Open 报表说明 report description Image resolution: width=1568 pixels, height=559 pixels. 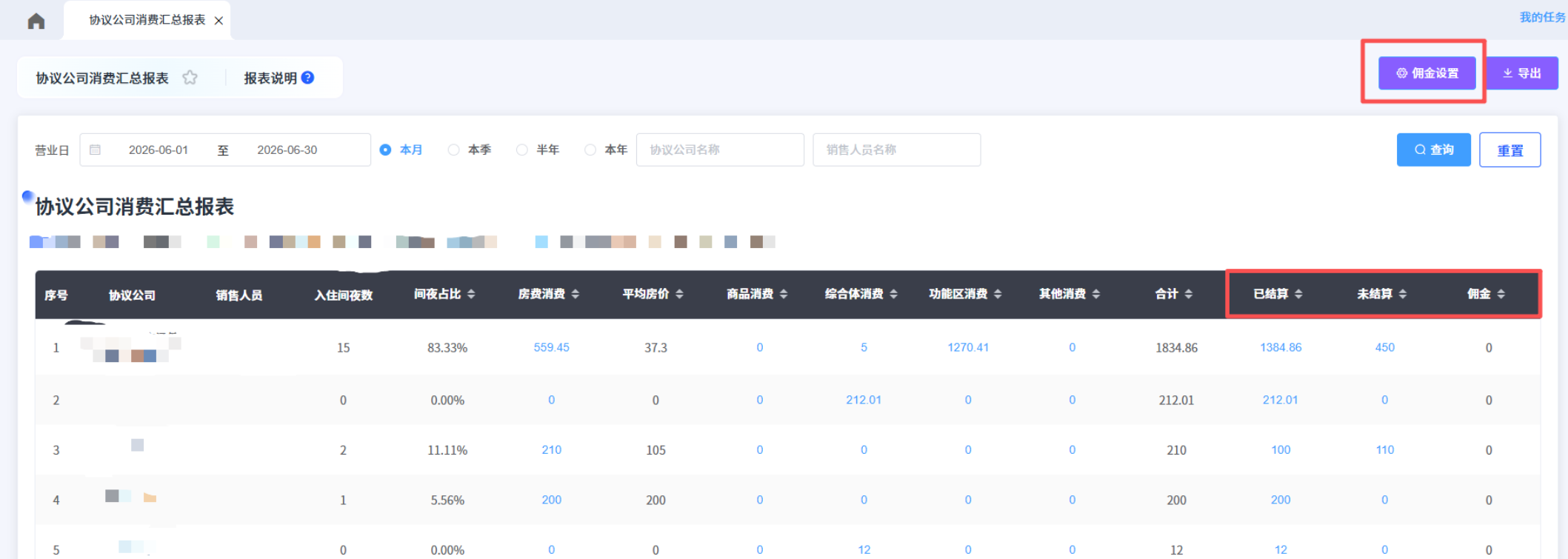(x=270, y=78)
